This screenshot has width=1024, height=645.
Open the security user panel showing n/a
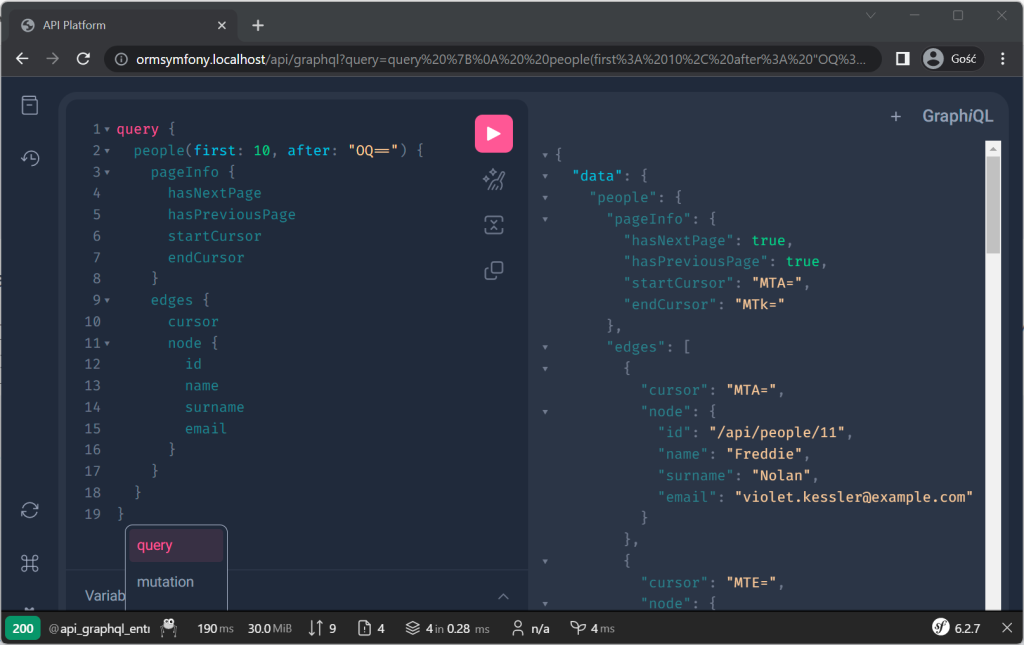tap(530, 628)
